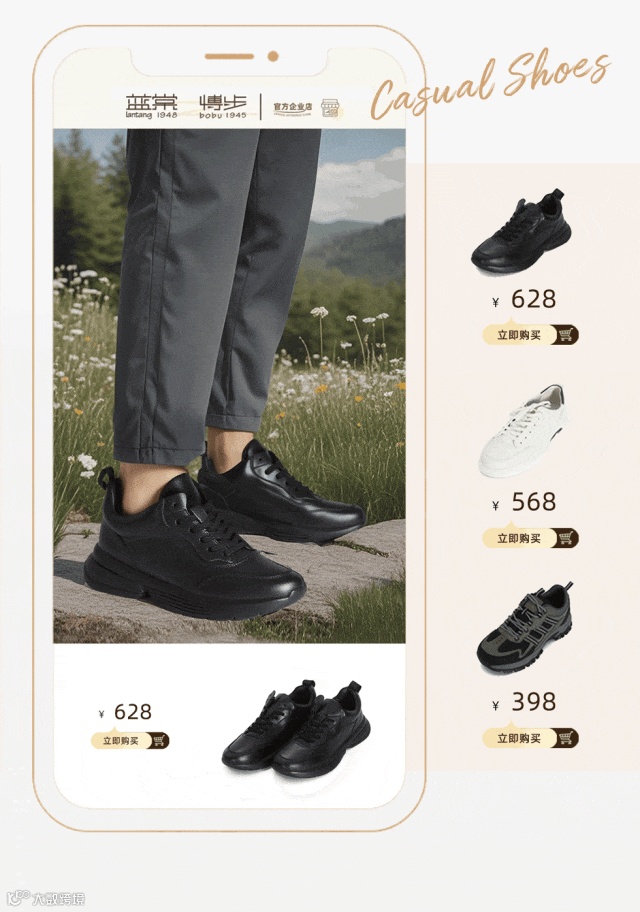This screenshot has height=912, width=640.
Task: Open the 官方企业店 official store label
Action: click(x=293, y=107)
